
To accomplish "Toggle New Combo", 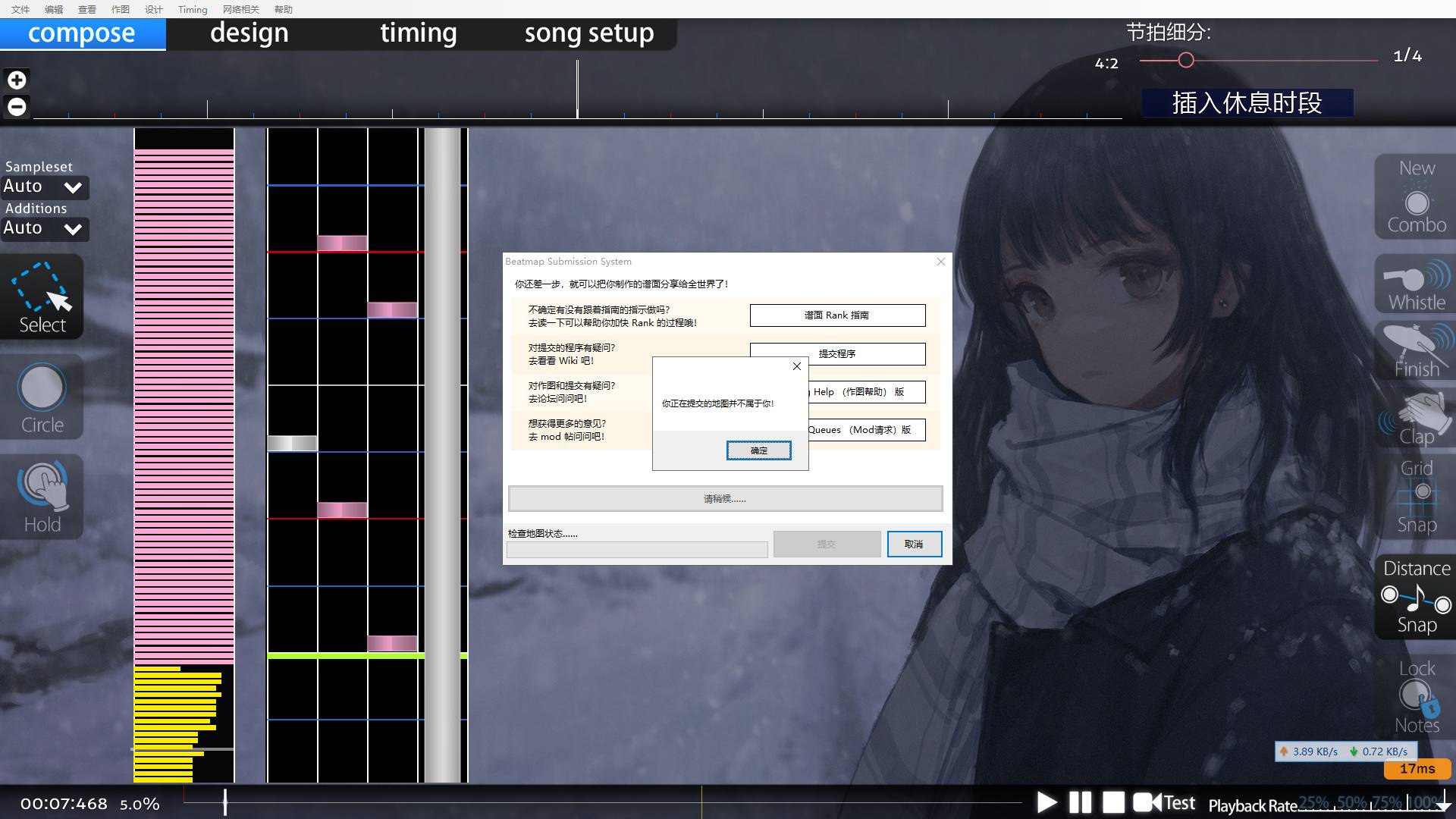I will coord(1416,197).
